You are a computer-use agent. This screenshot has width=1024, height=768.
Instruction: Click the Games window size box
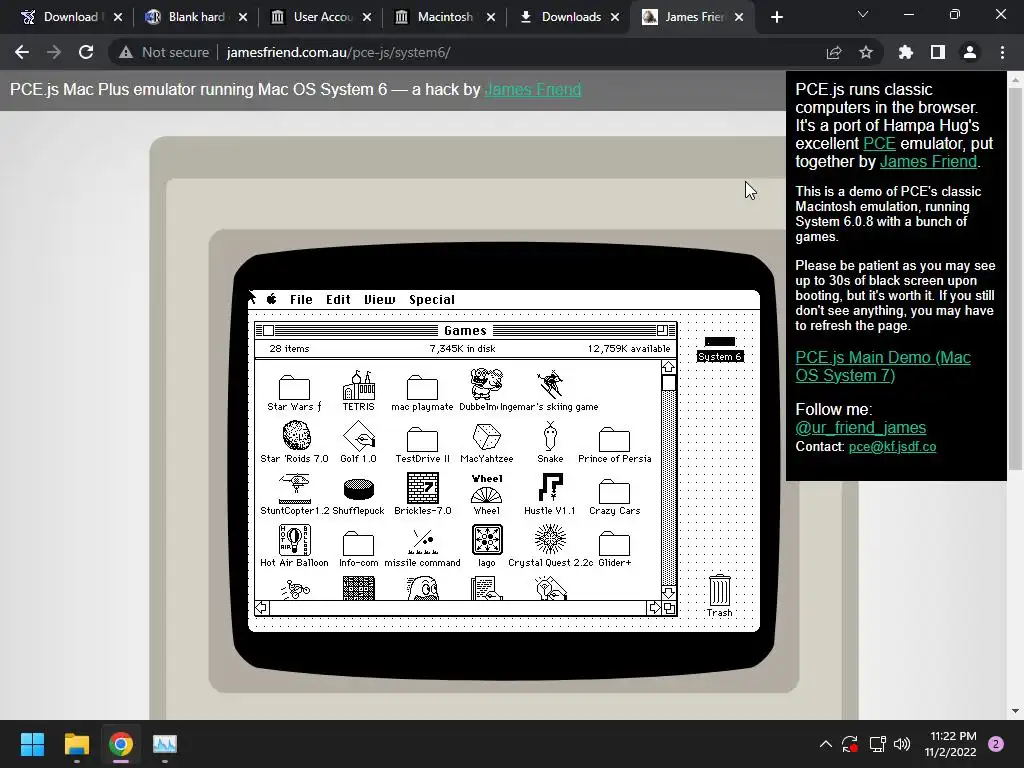tap(669, 608)
